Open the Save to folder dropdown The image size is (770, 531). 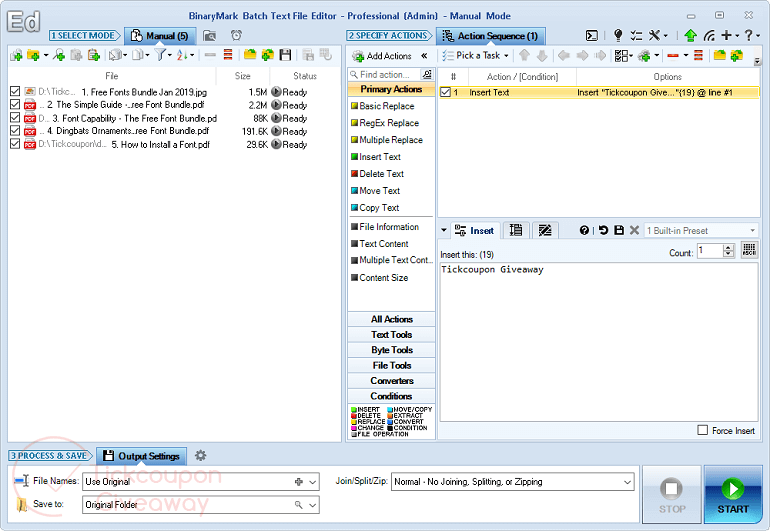(x=312, y=505)
